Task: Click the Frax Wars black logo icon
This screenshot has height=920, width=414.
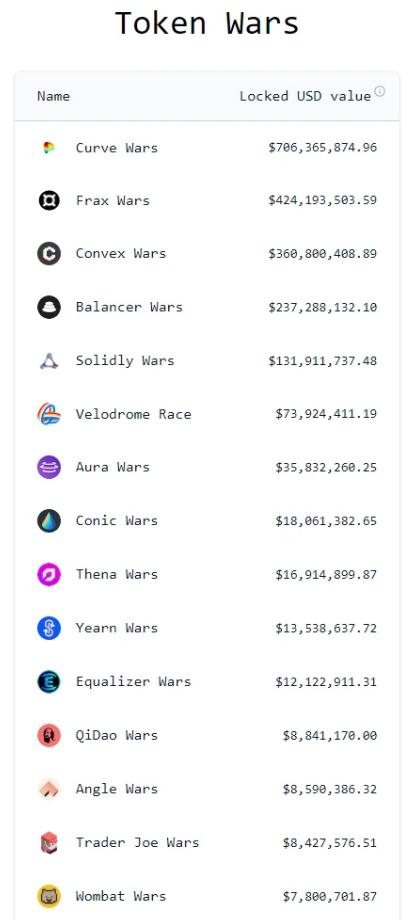Action: 49,201
